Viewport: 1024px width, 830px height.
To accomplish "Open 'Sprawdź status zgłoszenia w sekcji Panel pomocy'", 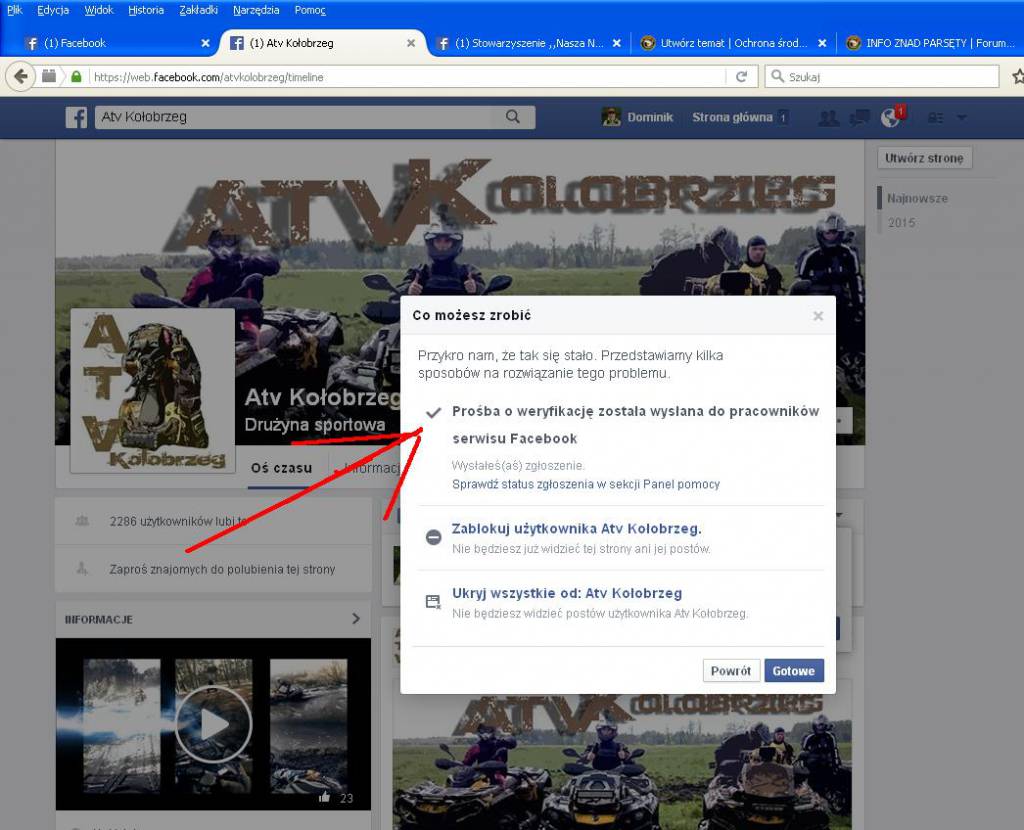I will click(x=586, y=485).
